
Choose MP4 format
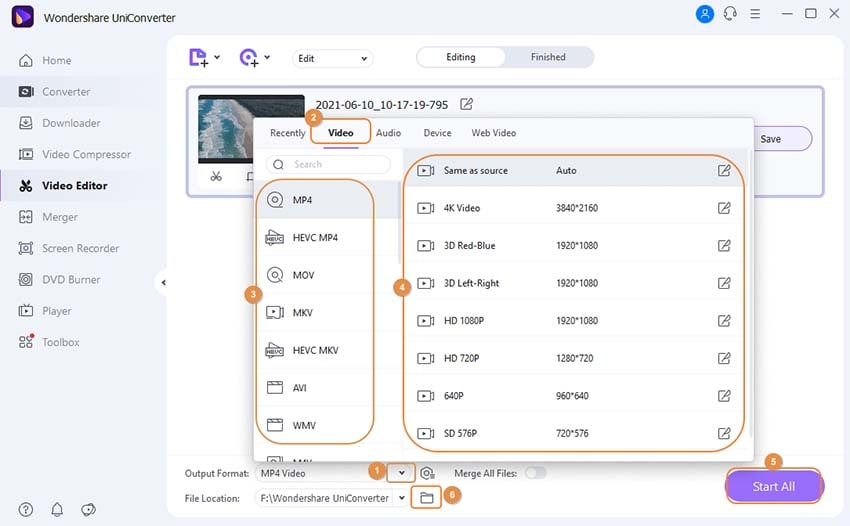(327, 200)
